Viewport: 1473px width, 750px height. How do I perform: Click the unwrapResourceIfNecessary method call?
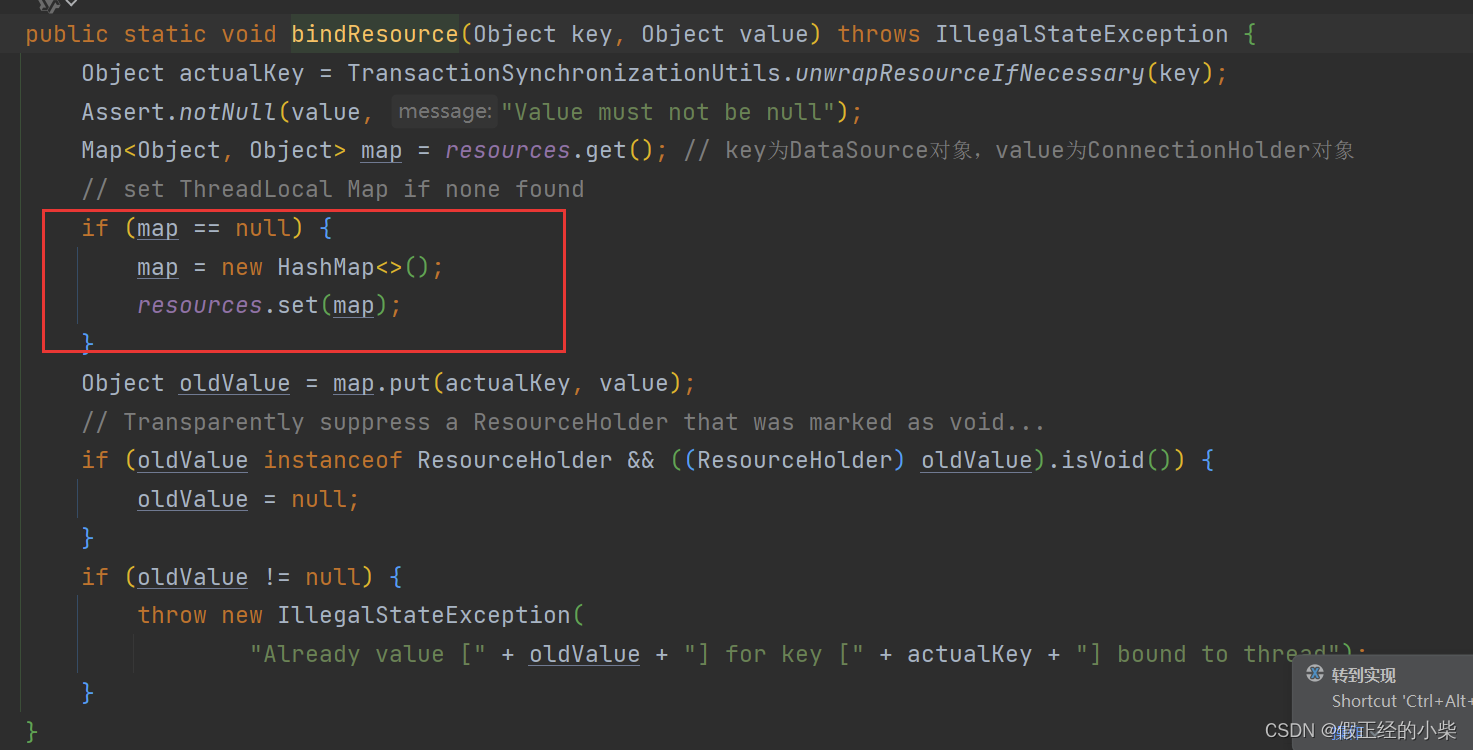[x=970, y=73]
